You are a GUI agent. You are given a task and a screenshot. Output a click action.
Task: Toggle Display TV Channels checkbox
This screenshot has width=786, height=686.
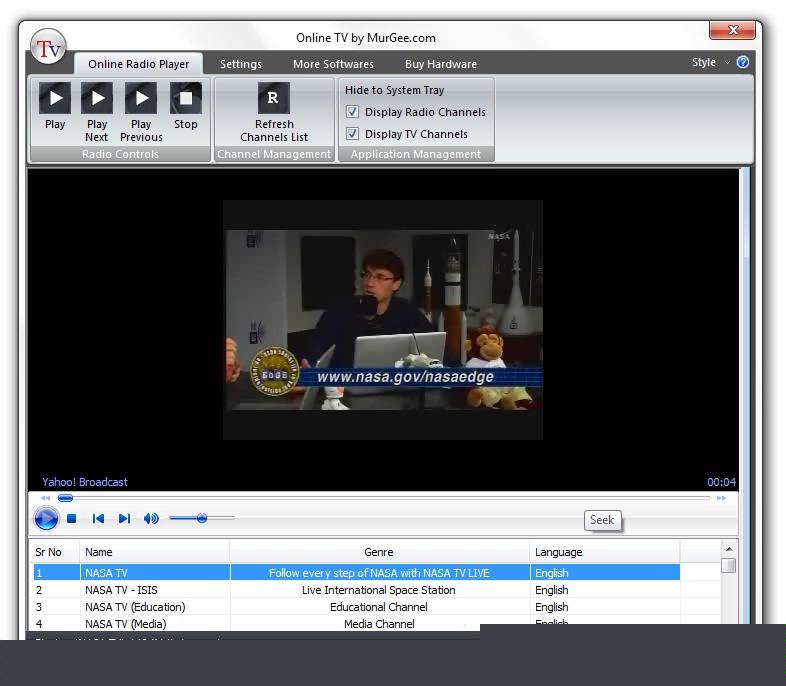point(352,133)
